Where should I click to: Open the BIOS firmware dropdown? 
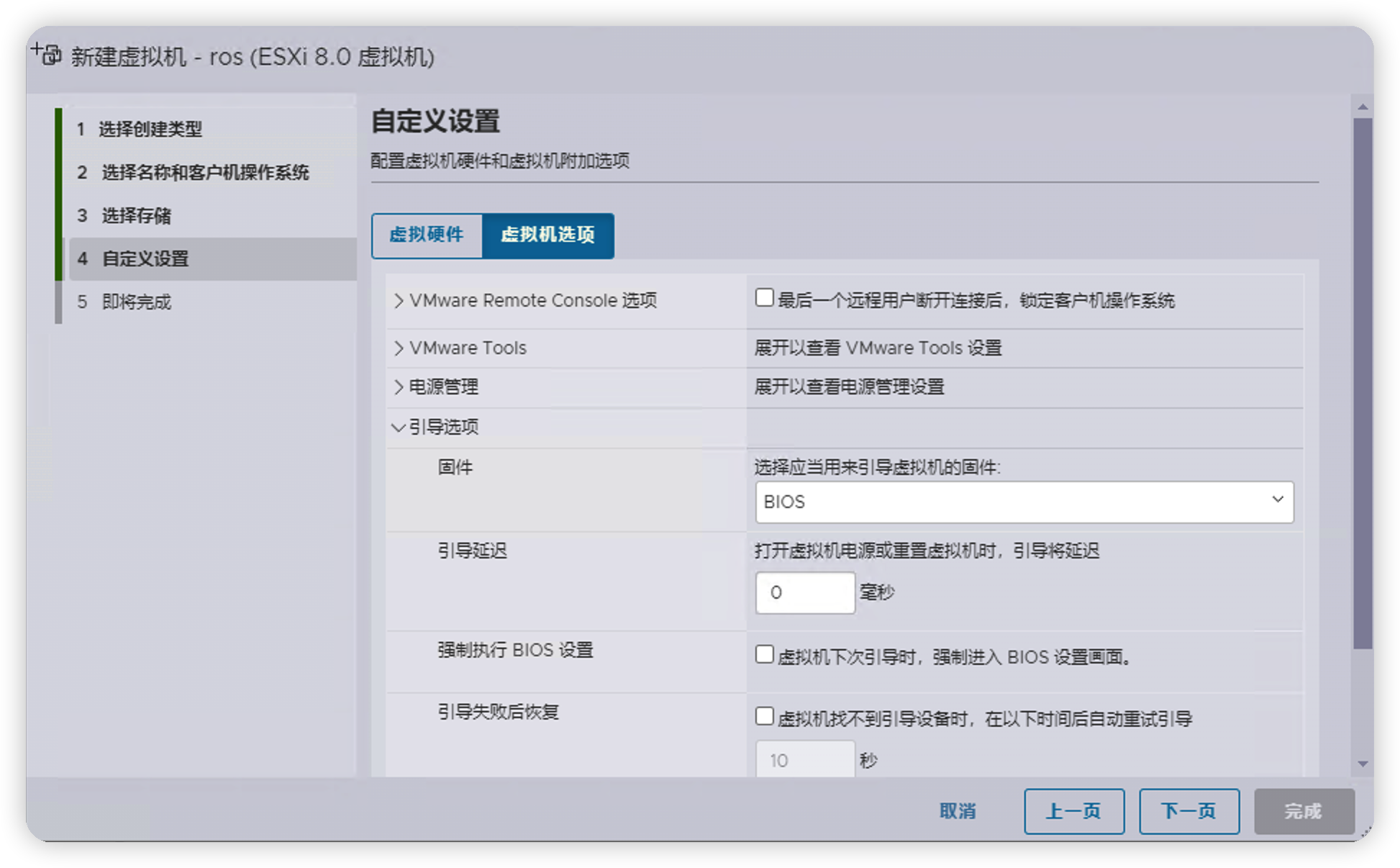pyautogui.click(x=1024, y=502)
